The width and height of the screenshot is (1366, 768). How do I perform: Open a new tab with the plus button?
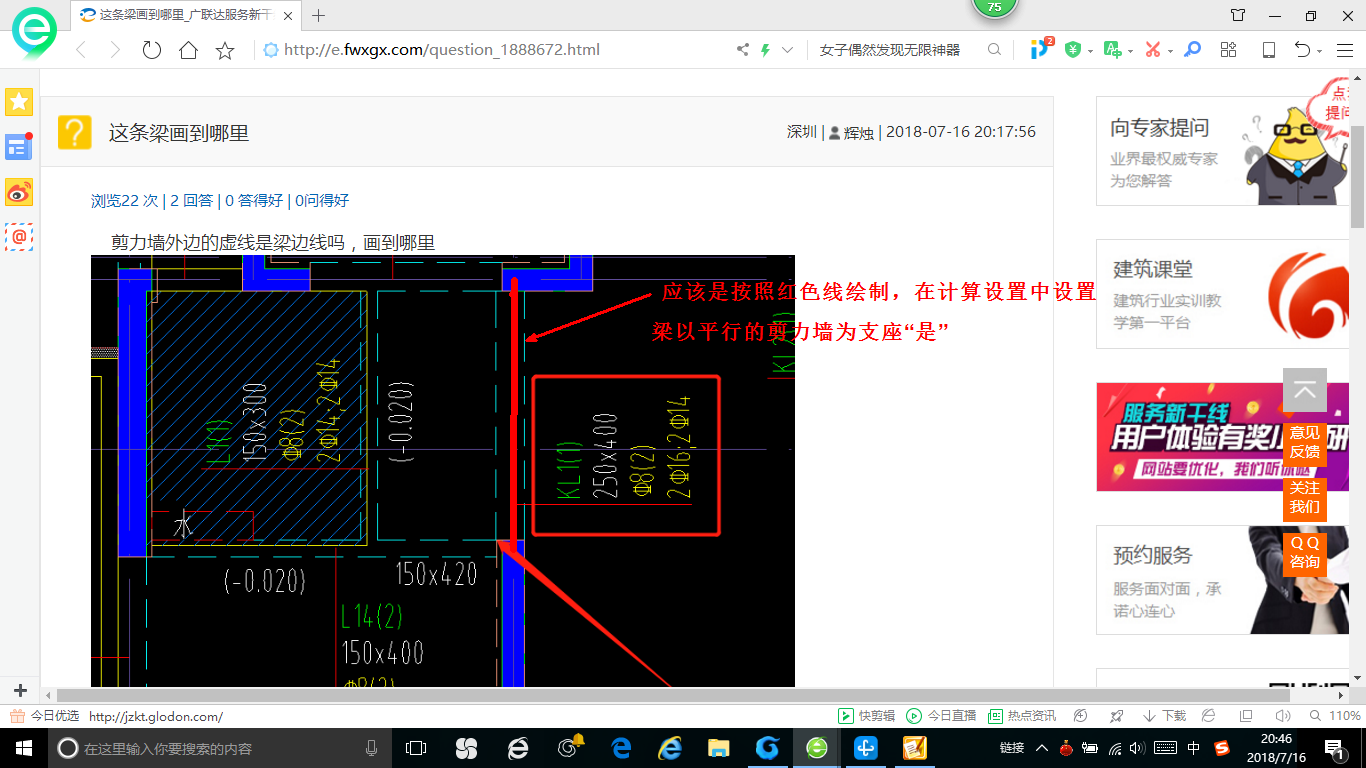(x=319, y=15)
